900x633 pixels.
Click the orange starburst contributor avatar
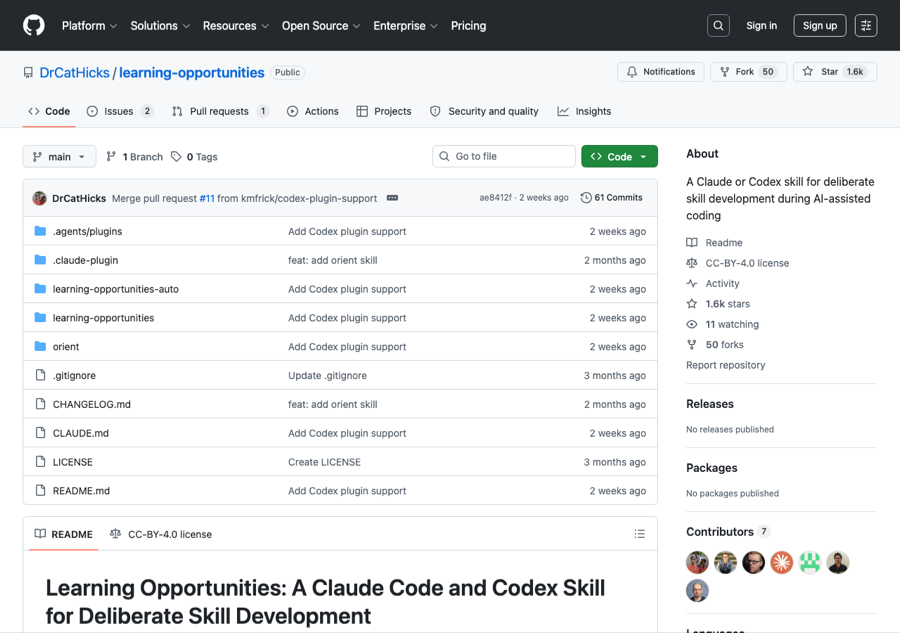(x=781, y=562)
